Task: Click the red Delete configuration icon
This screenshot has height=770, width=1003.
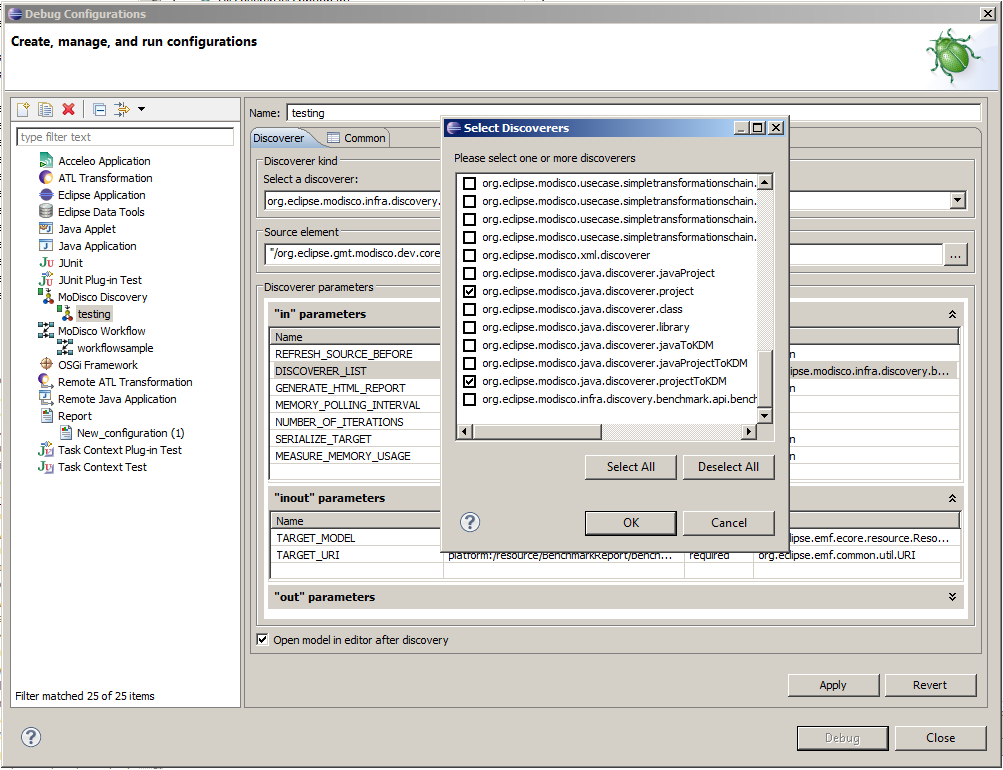Action: click(68, 109)
